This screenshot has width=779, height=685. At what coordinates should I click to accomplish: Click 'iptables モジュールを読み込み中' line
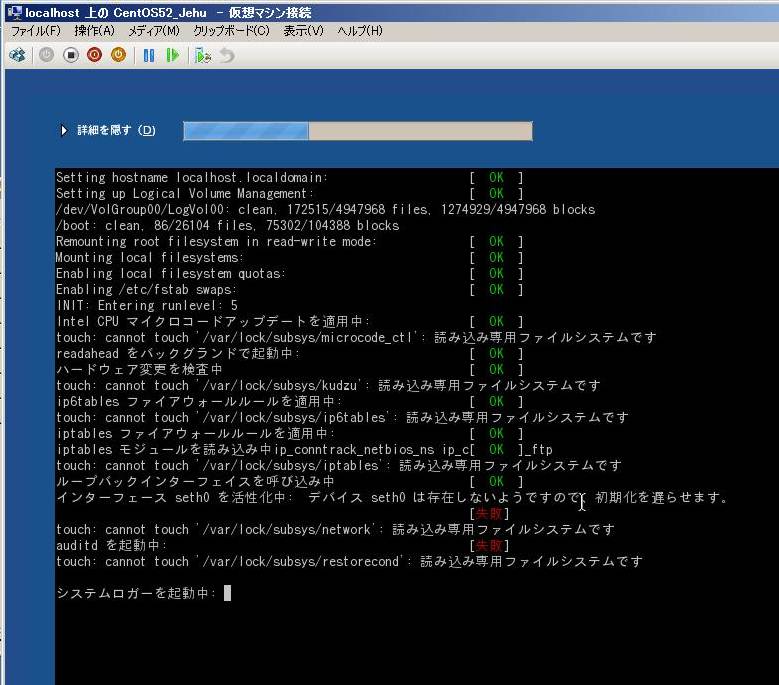click(x=304, y=449)
